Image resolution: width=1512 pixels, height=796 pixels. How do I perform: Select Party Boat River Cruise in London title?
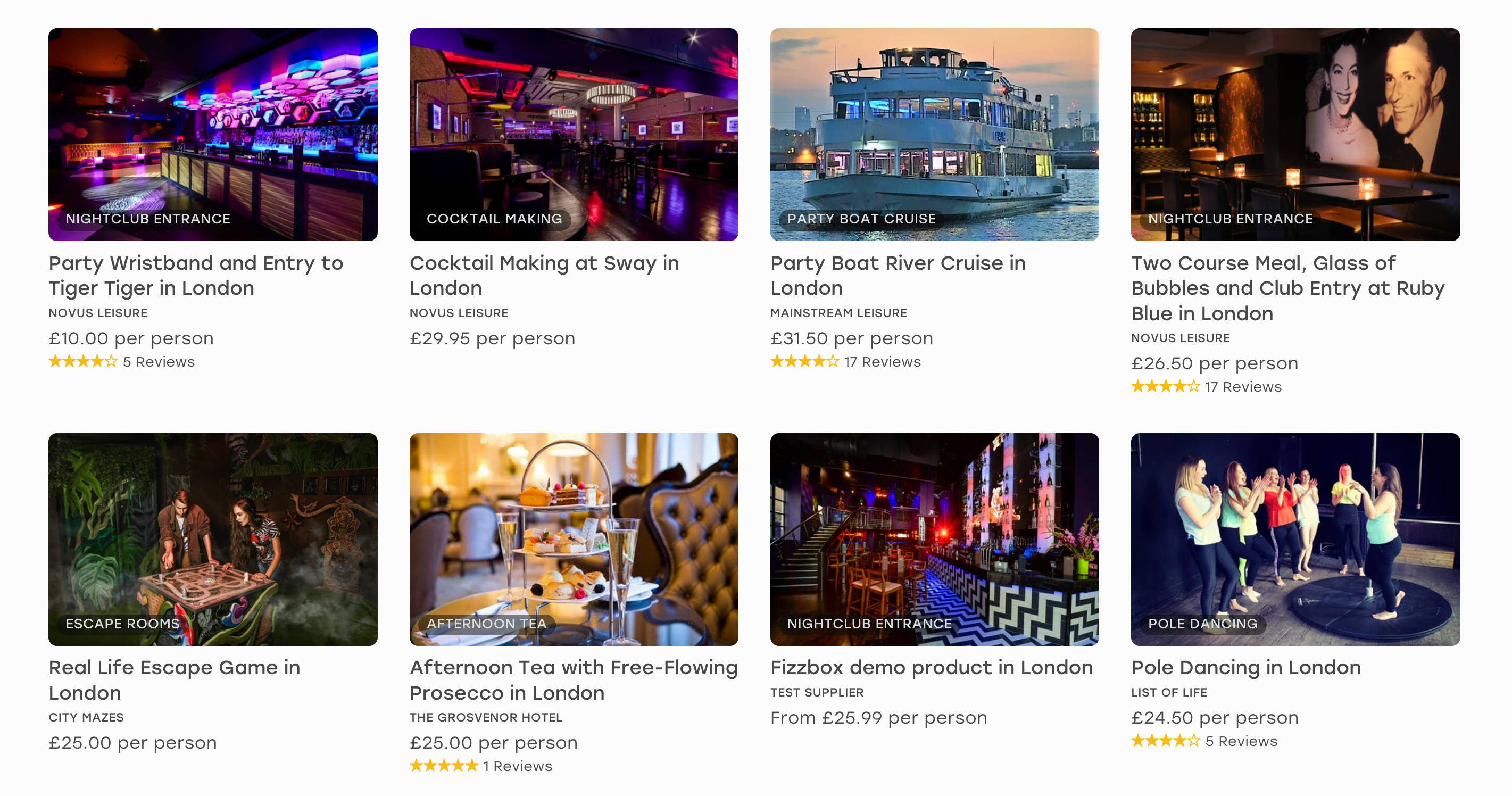coord(898,275)
